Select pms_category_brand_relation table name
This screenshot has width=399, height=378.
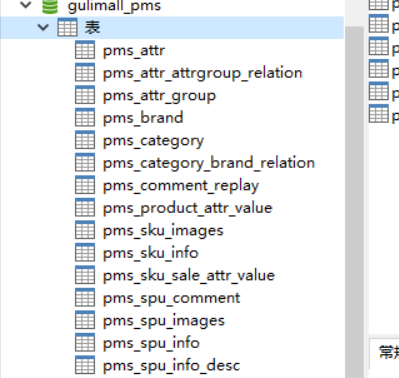[x=209, y=163]
